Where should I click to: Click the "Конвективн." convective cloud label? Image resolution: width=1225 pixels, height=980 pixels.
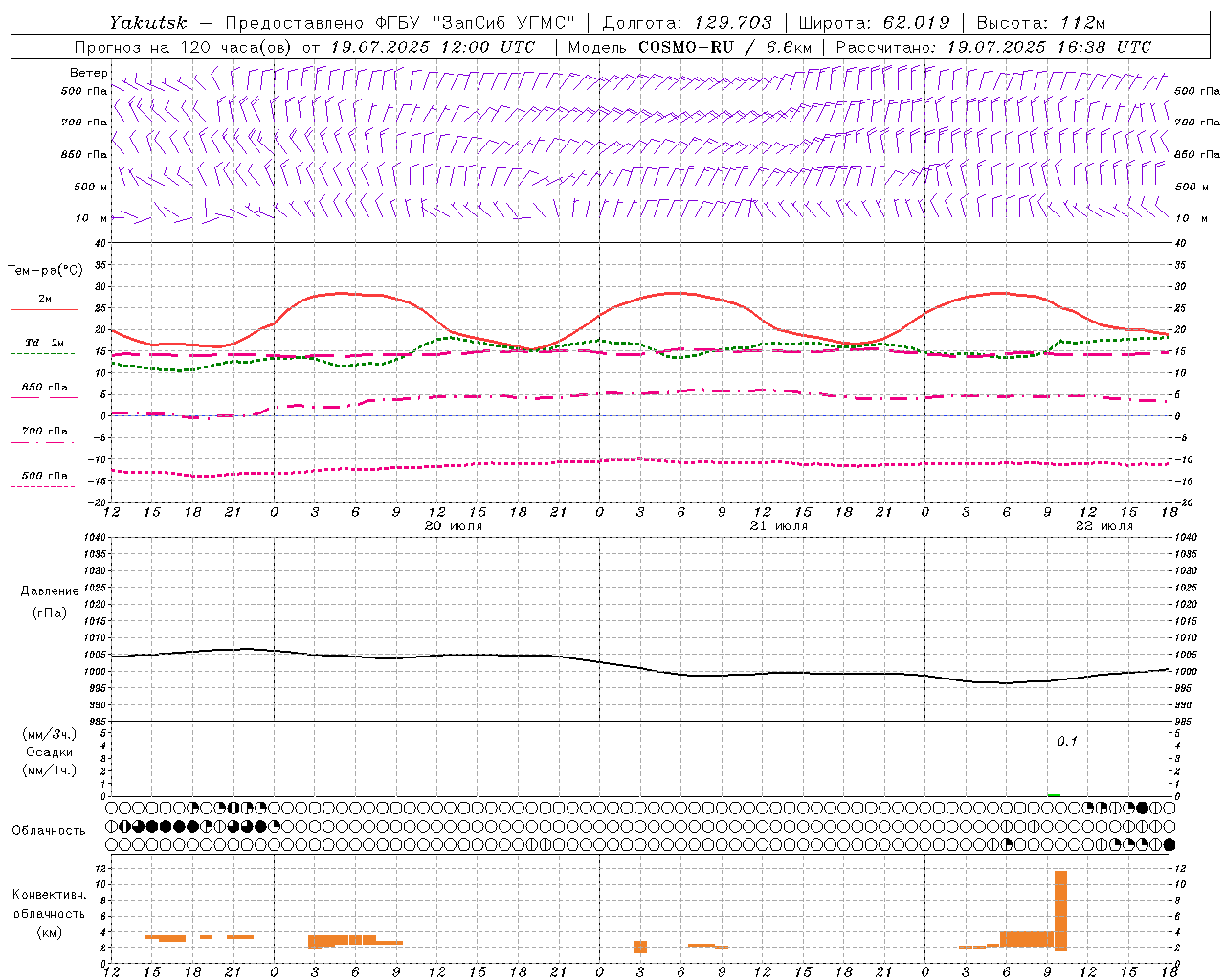[50, 895]
